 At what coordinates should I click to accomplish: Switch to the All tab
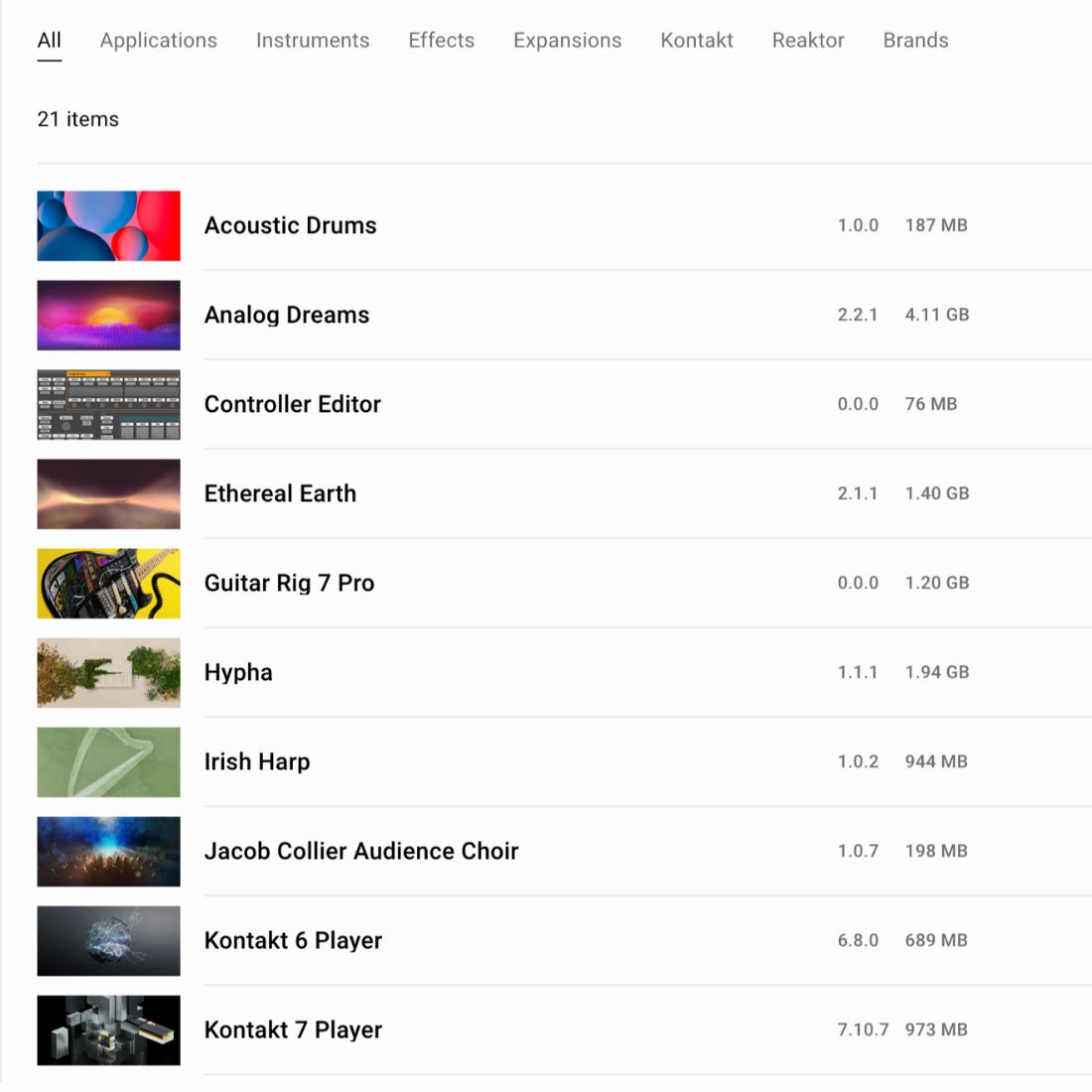click(x=50, y=41)
